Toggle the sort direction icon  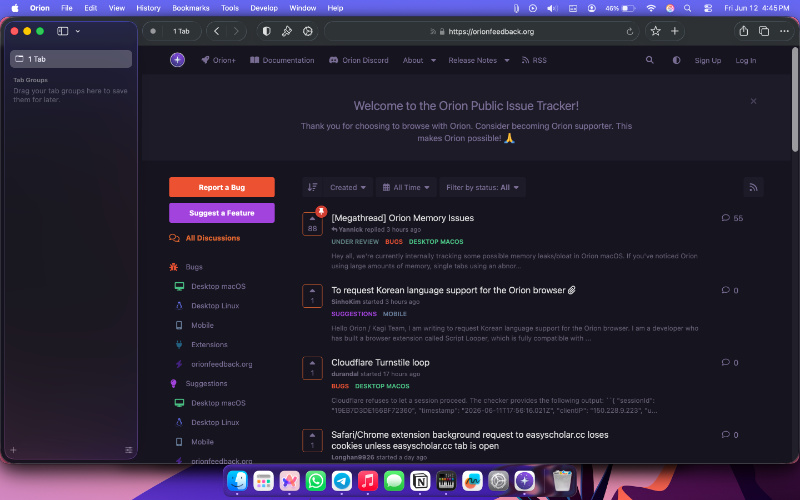click(x=312, y=187)
